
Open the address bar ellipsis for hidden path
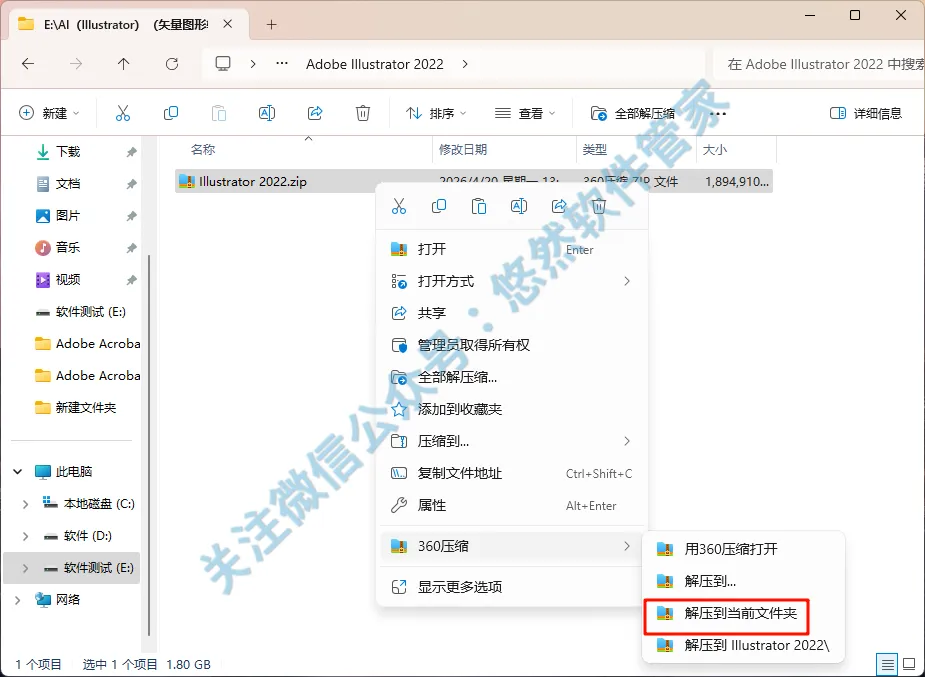coord(282,64)
